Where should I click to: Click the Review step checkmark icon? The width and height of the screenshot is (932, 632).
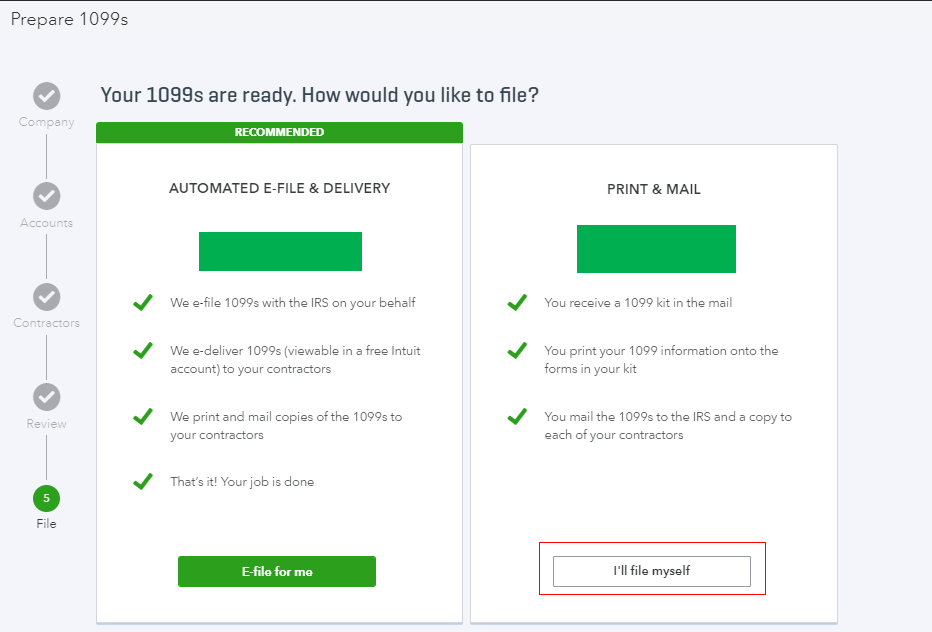coord(46,397)
